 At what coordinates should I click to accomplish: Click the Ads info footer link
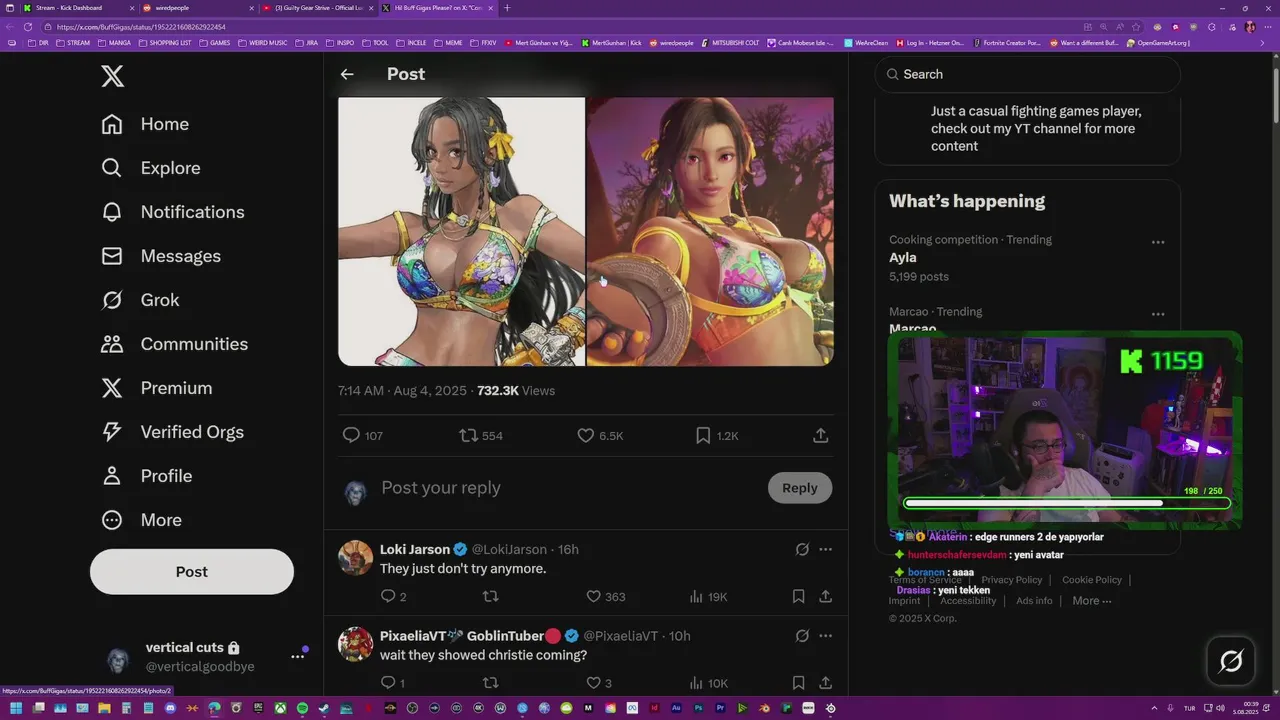pyautogui.click(x=1034, y=601)
